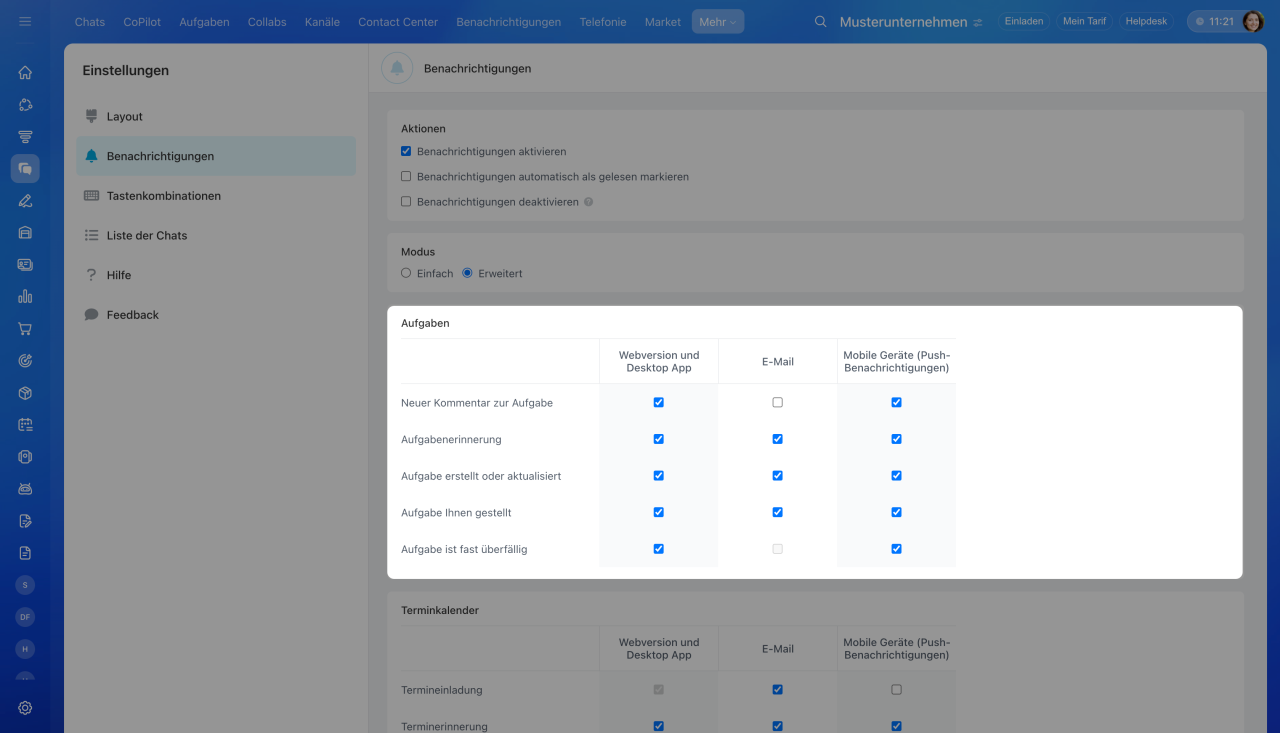
Task: Select the Einfach mode radio button
Action: [406, 273]
